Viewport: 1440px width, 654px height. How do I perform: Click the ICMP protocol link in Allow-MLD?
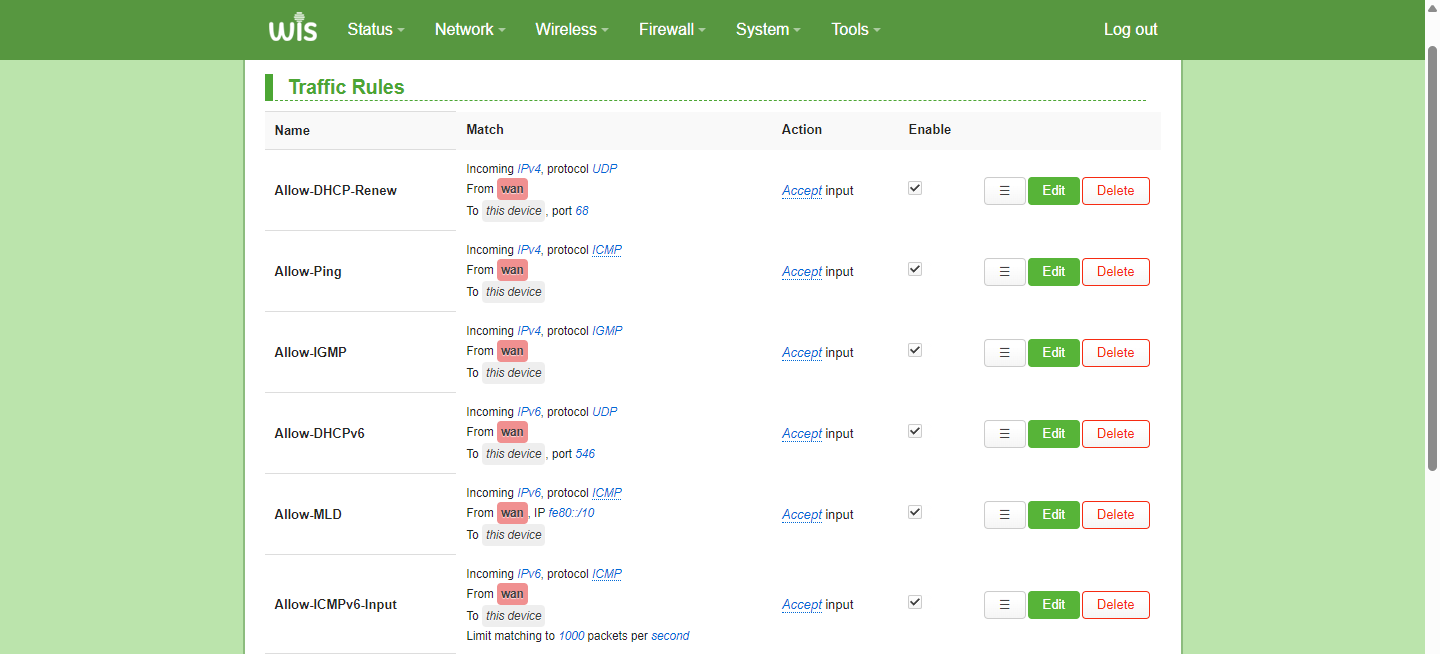point(607,493)
